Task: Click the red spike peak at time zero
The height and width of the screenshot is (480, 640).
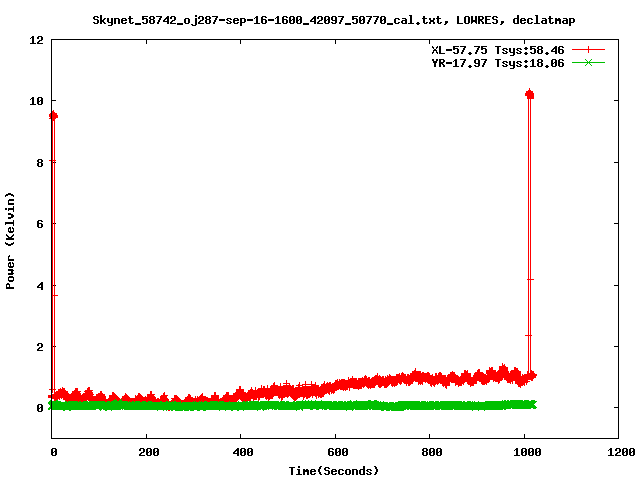Action: tap(53, 116)
